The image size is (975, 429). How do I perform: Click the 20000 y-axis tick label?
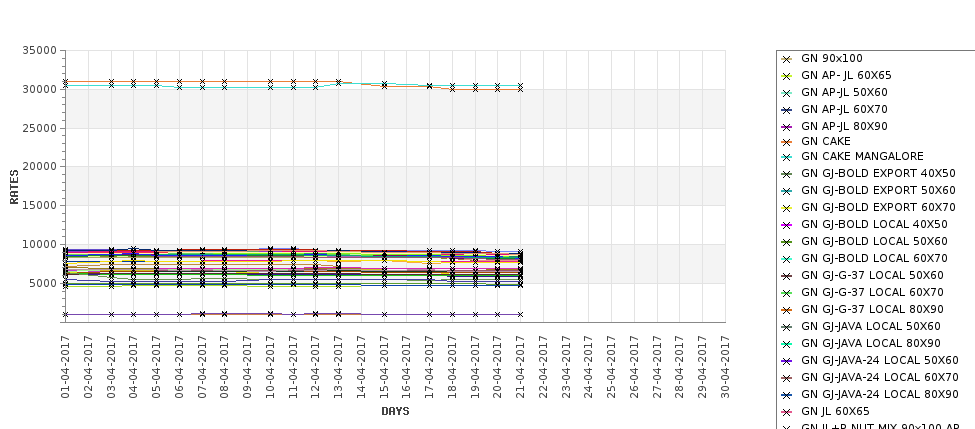pos(40,167)
